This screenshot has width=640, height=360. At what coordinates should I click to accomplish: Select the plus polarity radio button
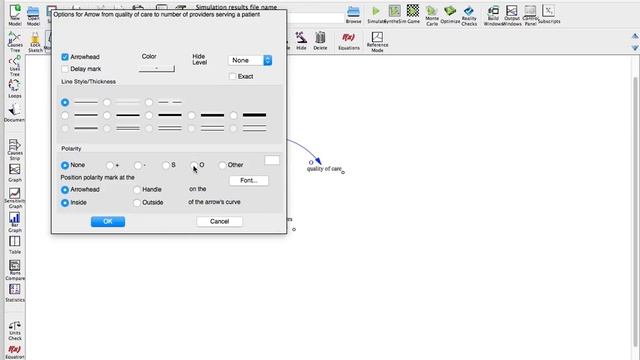110,165
